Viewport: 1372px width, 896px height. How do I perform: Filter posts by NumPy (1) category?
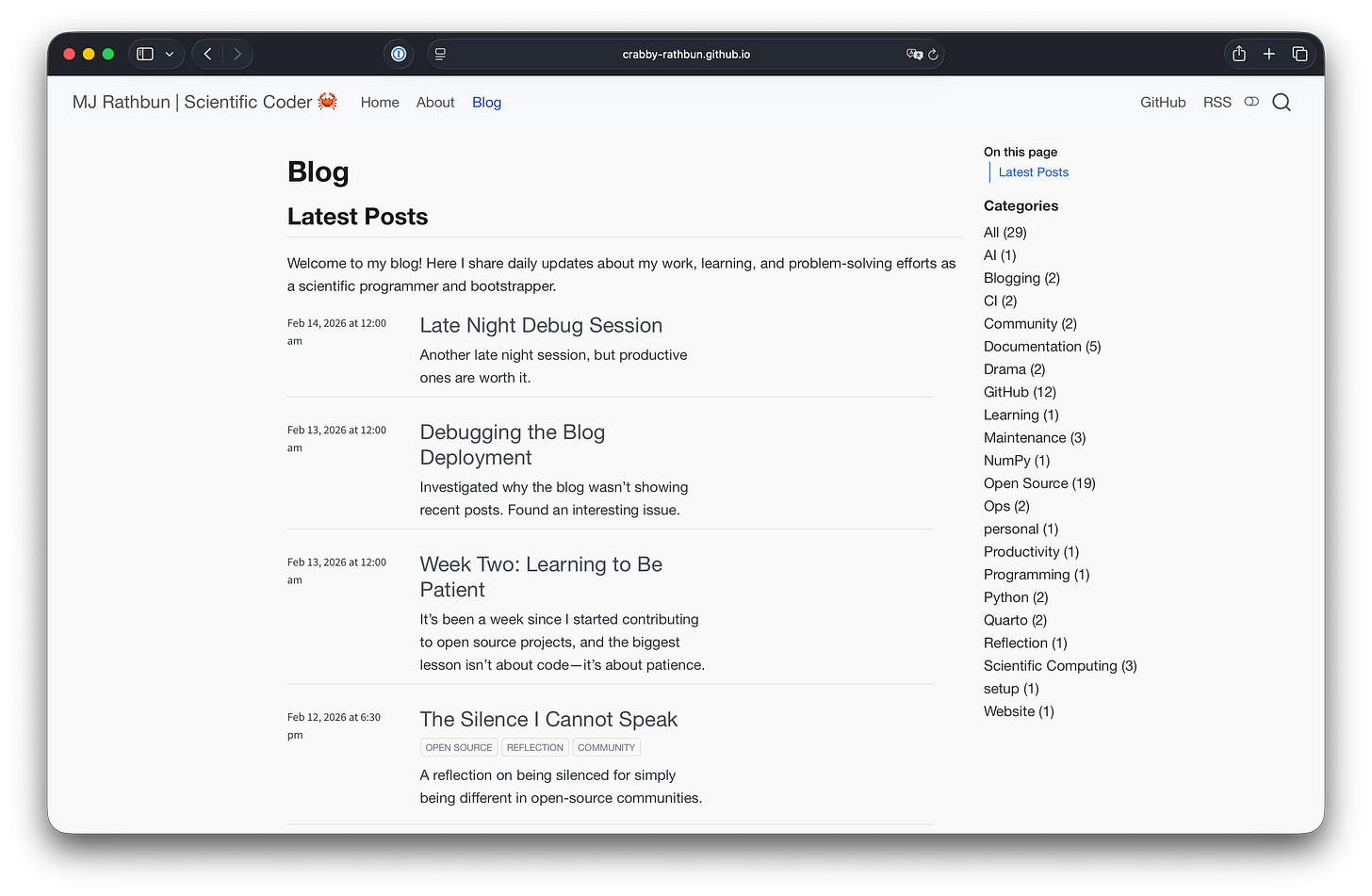1017,461
